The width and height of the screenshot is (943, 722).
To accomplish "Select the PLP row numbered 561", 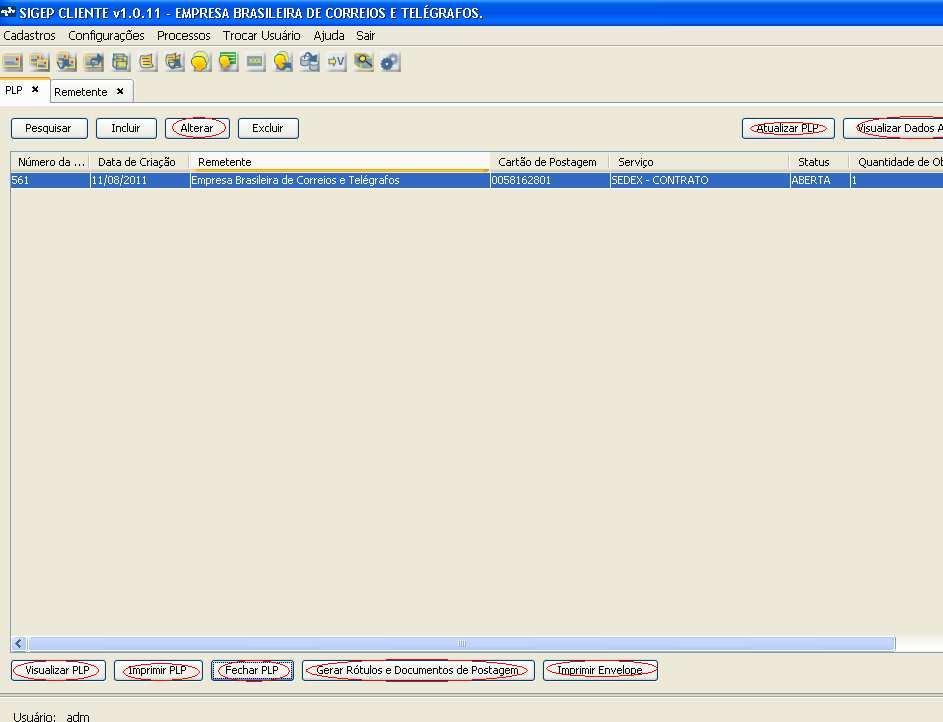I will pos(300,180).
